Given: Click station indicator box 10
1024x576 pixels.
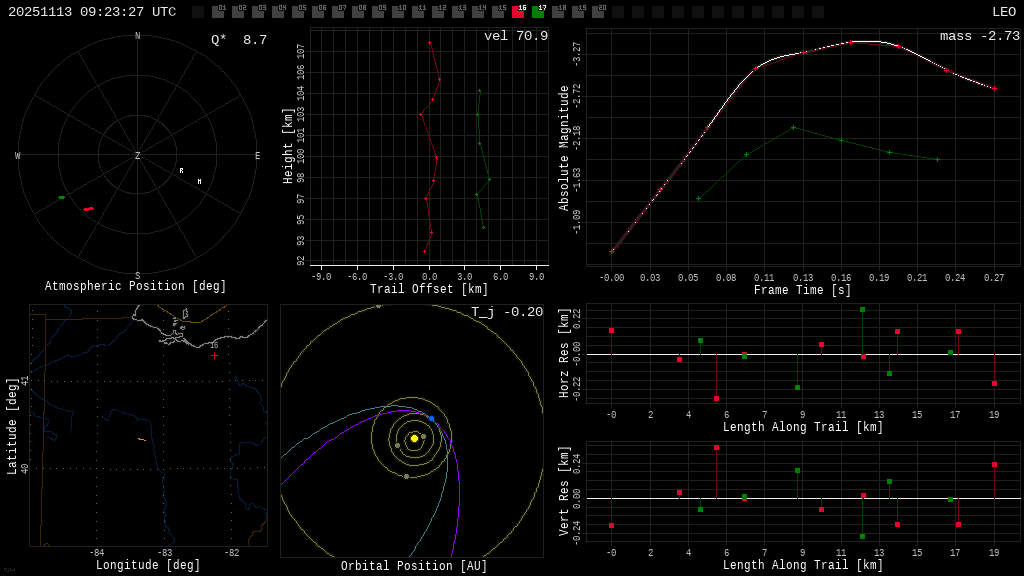Looking at the screenshot, I should point(398,12).
